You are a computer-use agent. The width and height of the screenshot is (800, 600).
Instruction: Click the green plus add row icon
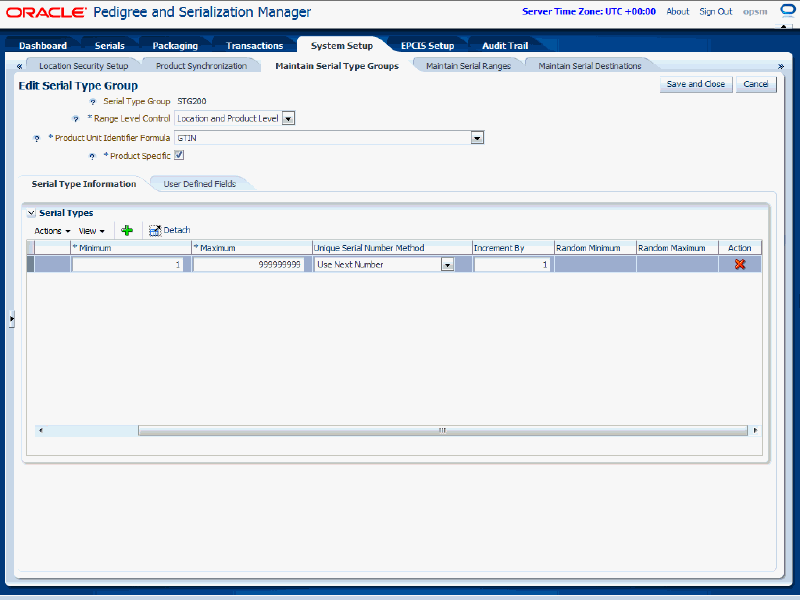[x=127, y=231]
